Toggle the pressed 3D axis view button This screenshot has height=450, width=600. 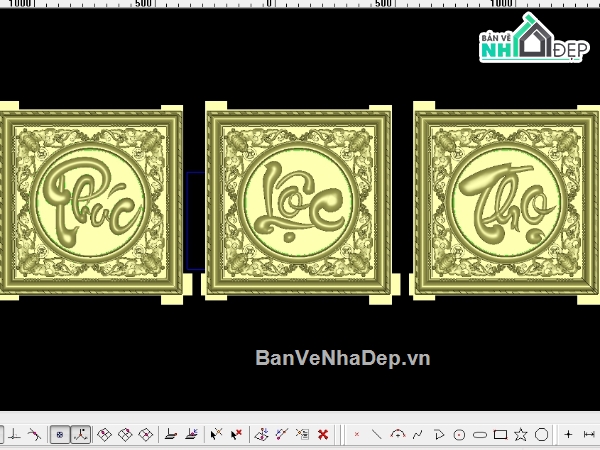(81, 435)
